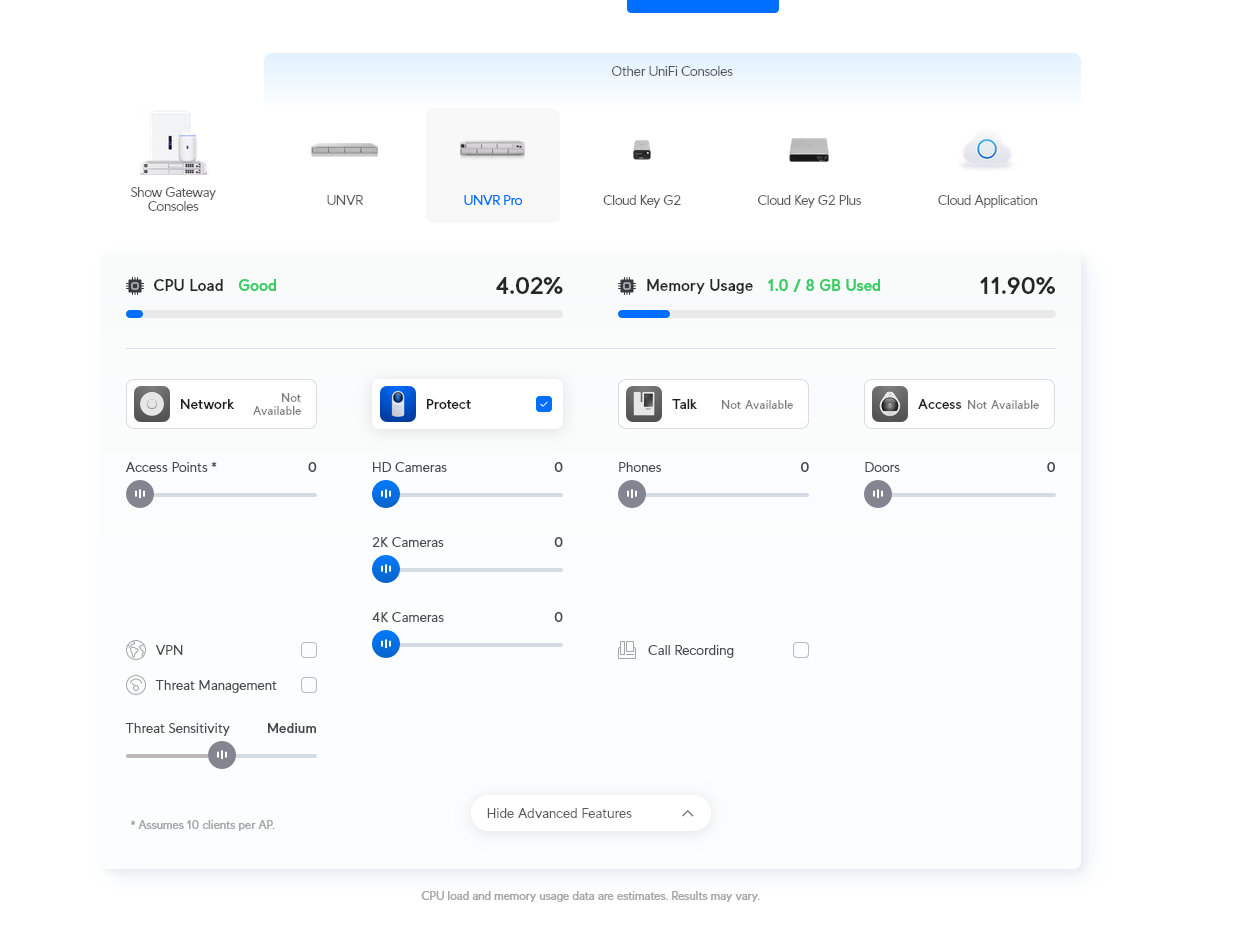Viewport: 1255px width, 948px height.
Task: Click the Threat Sensitivity label
Action: click(x=178, y=728)
